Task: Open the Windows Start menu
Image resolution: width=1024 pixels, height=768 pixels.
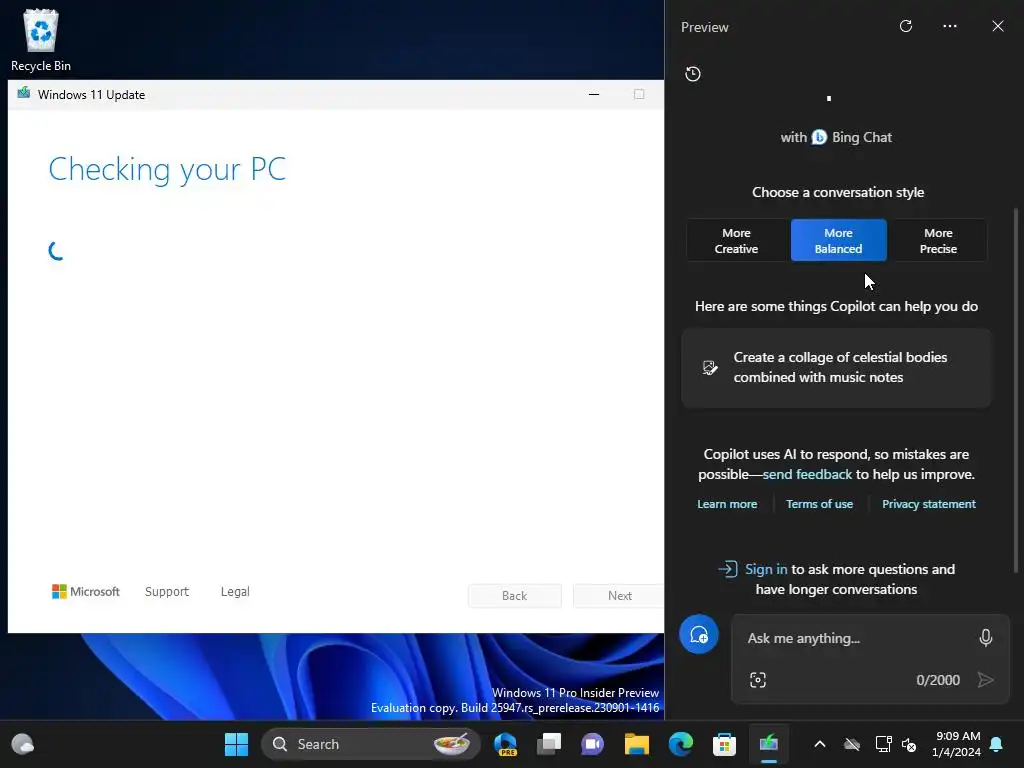Action: click(x=236, y=744)
